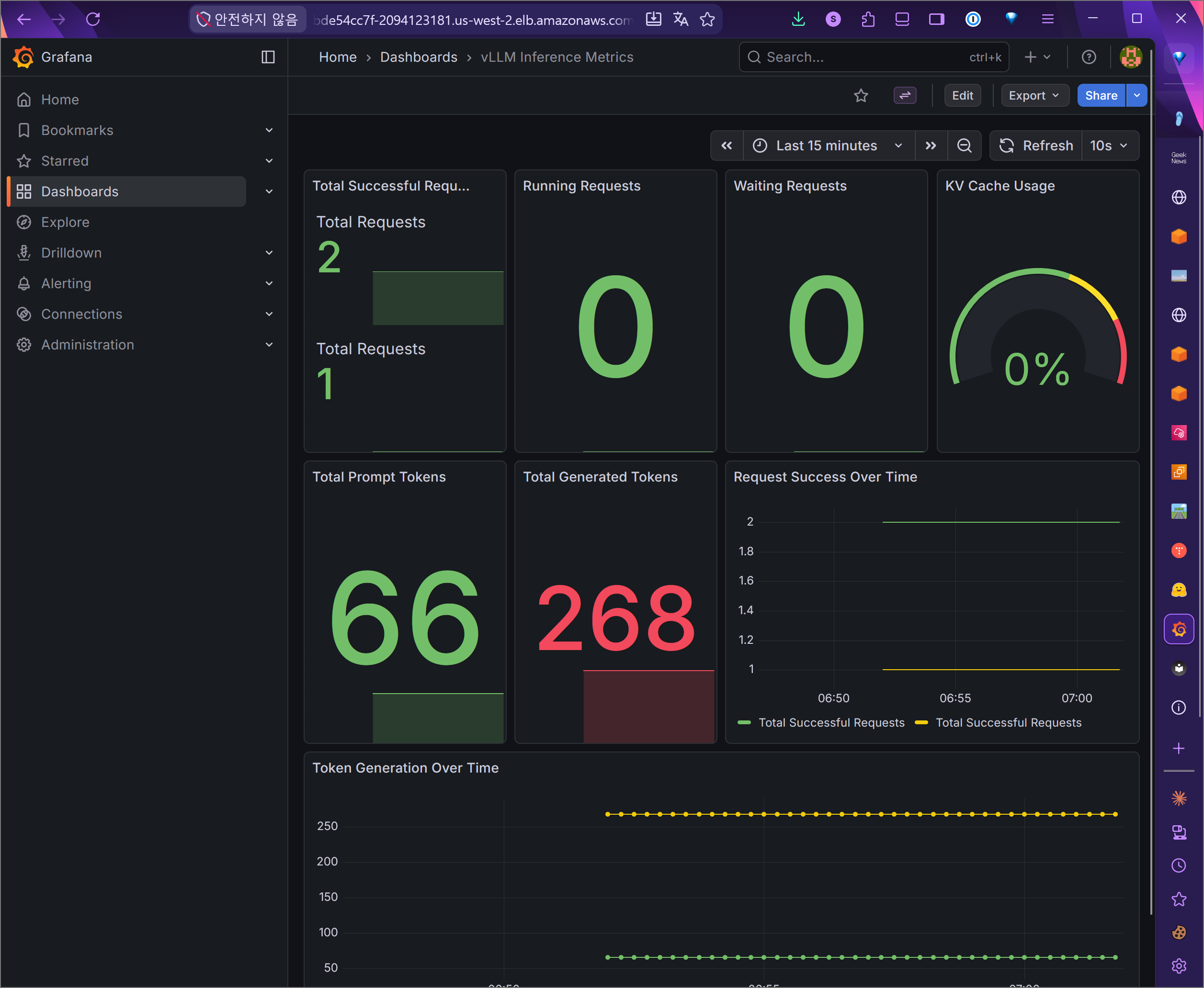Viewport: 1204px width, 988px height.
Task: Expand the Dashboards section chevron
Action: click(x=269, y=192)
